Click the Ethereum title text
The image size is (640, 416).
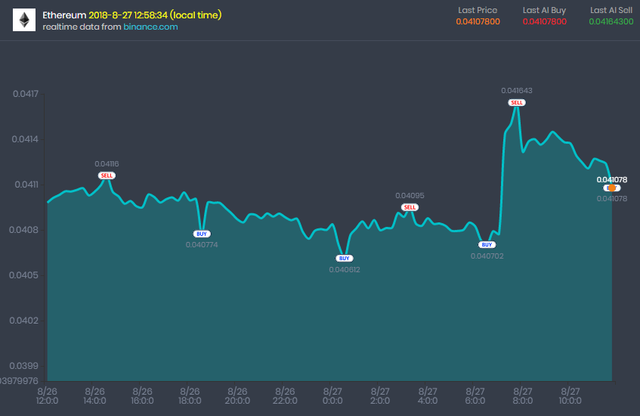point(64,15)
